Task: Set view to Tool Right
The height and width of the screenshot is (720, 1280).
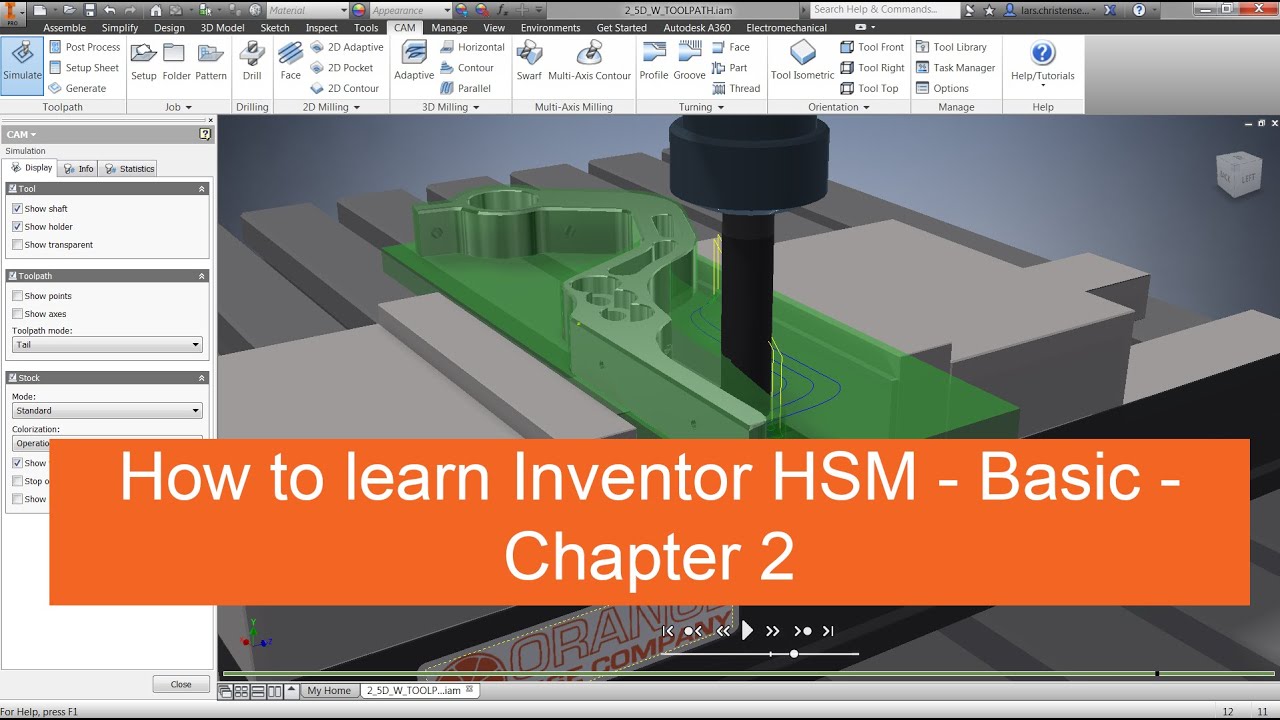Action: 872,68
